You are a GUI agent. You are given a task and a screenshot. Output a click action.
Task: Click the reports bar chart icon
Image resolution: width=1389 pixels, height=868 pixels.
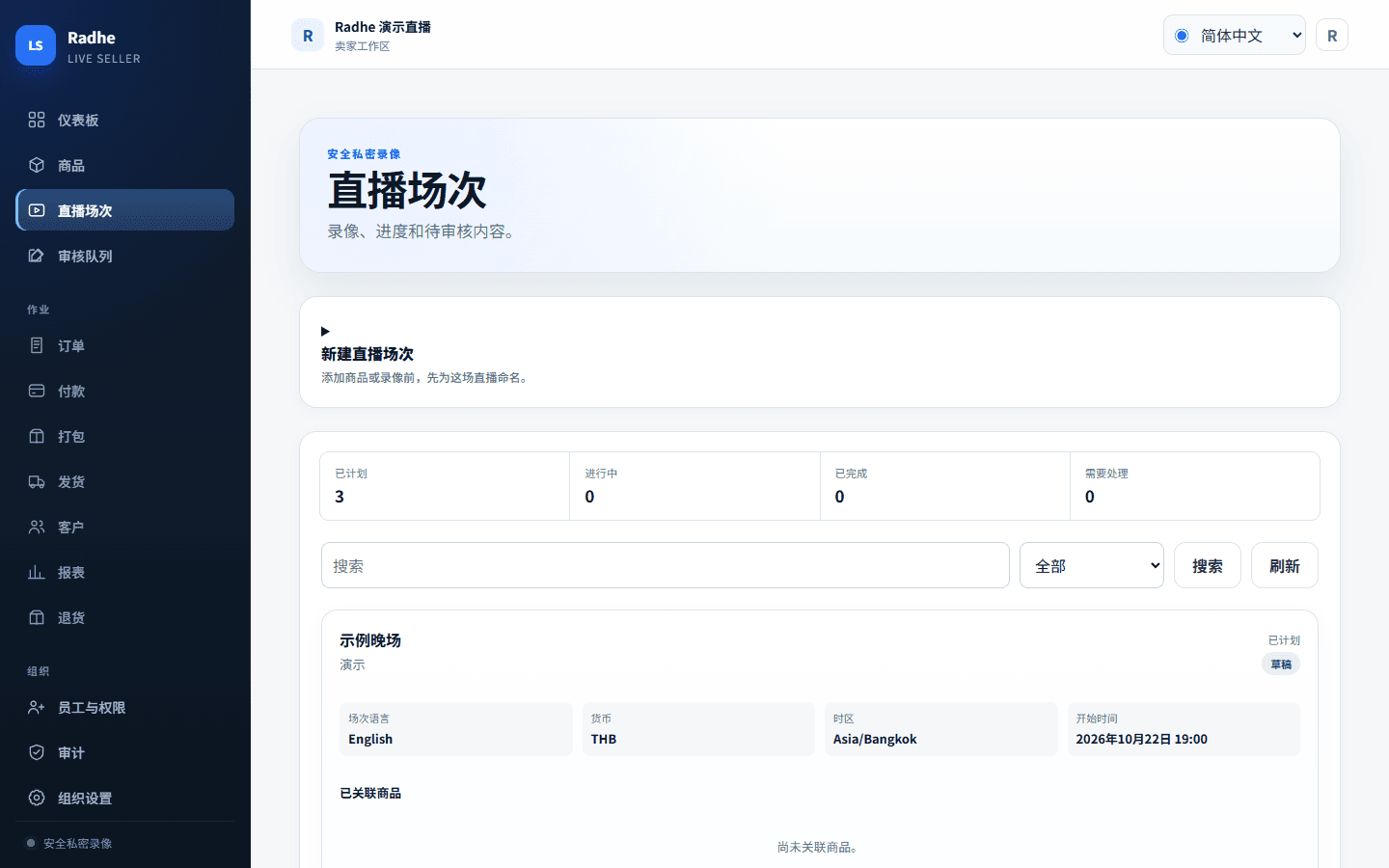(x=37, y=572)
